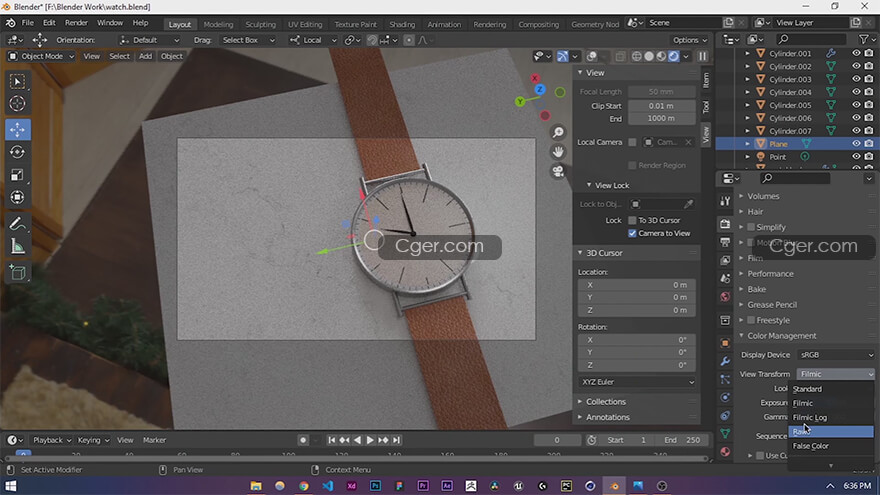Toggle the Local Camera checkbox
This screenshot has height=495, width=880.
coord(632,143)
